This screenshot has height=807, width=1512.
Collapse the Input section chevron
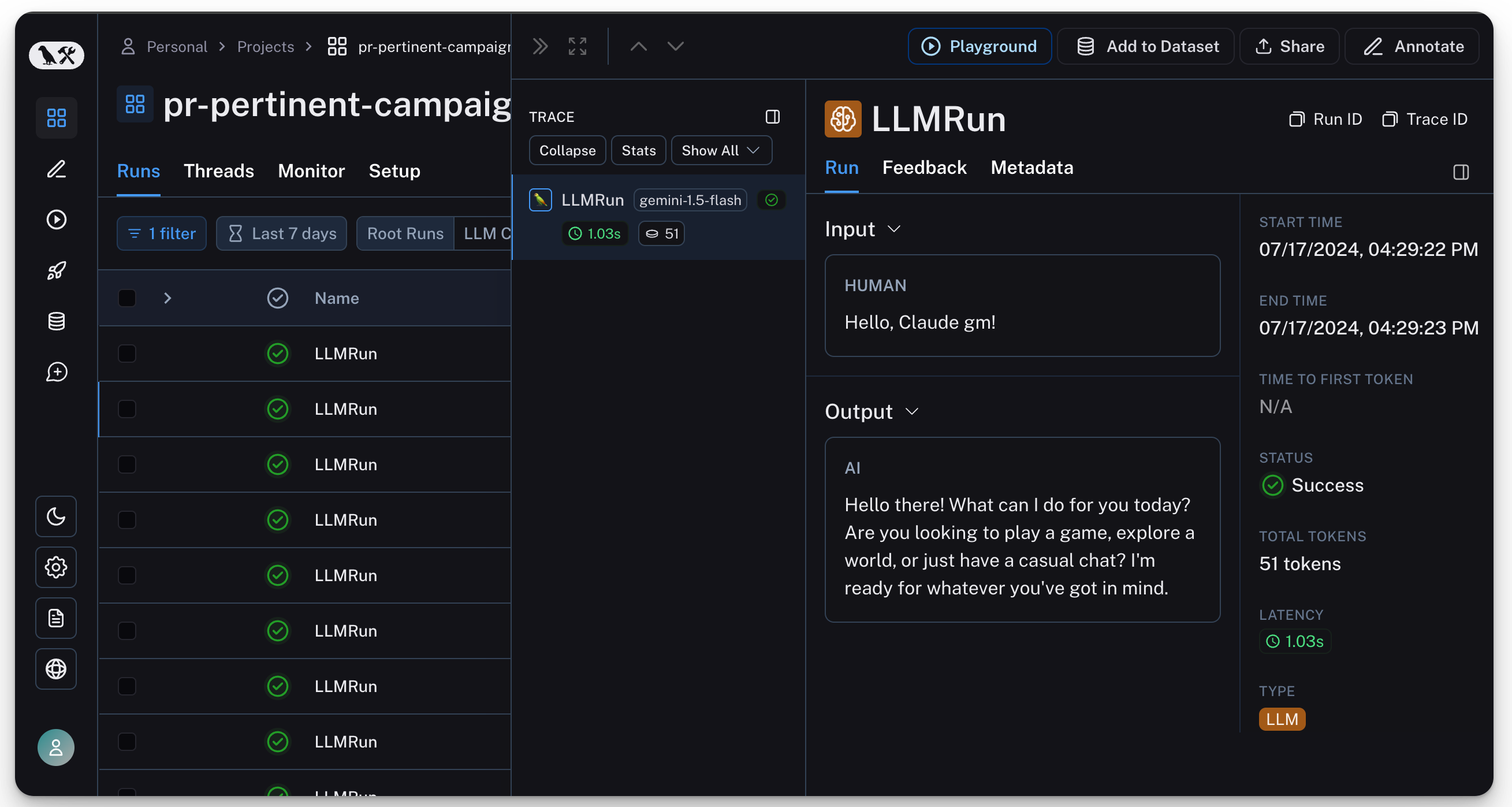click(893, 229)
